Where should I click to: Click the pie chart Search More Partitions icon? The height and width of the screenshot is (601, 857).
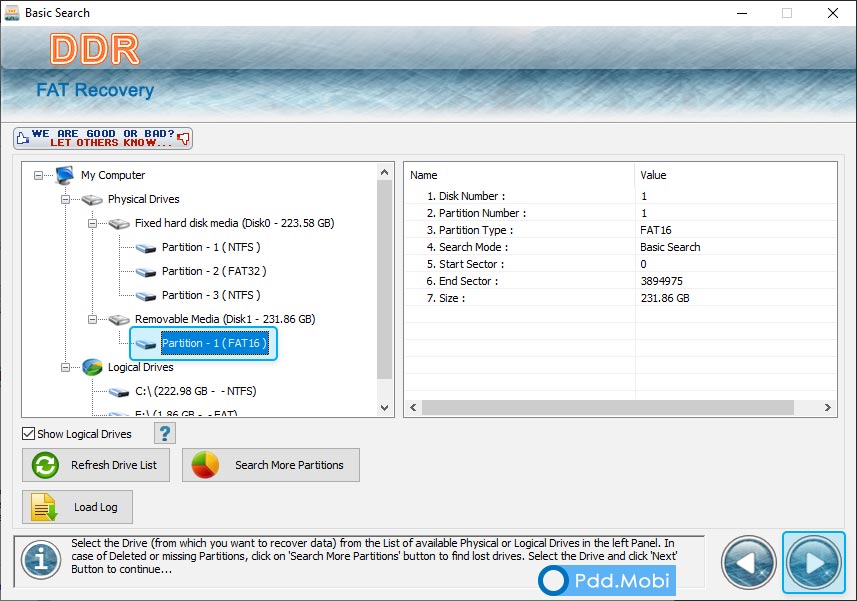pyautogui.click(x=205, y=465)
